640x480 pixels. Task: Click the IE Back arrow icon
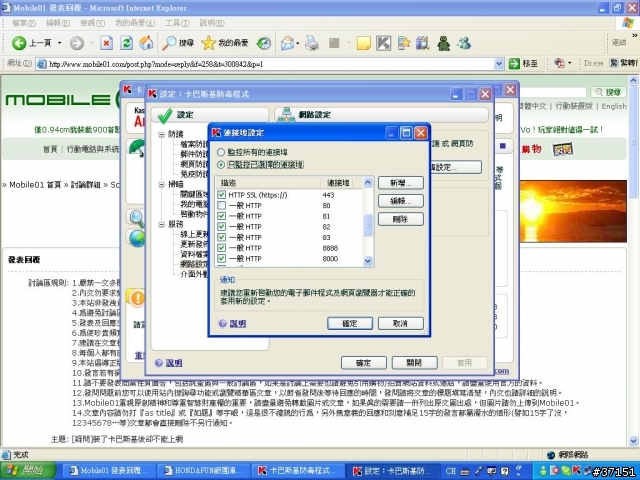(19, 43)
